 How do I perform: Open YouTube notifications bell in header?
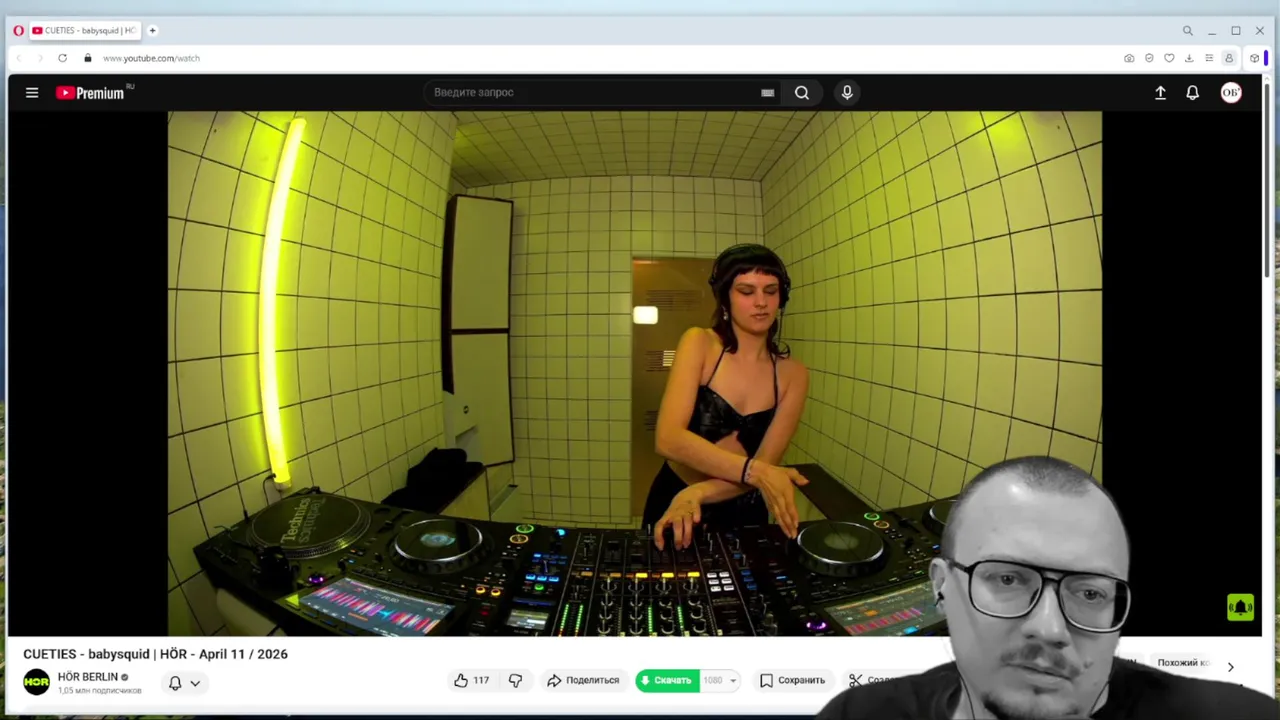pyautogui.click(x=1192, y=92)
